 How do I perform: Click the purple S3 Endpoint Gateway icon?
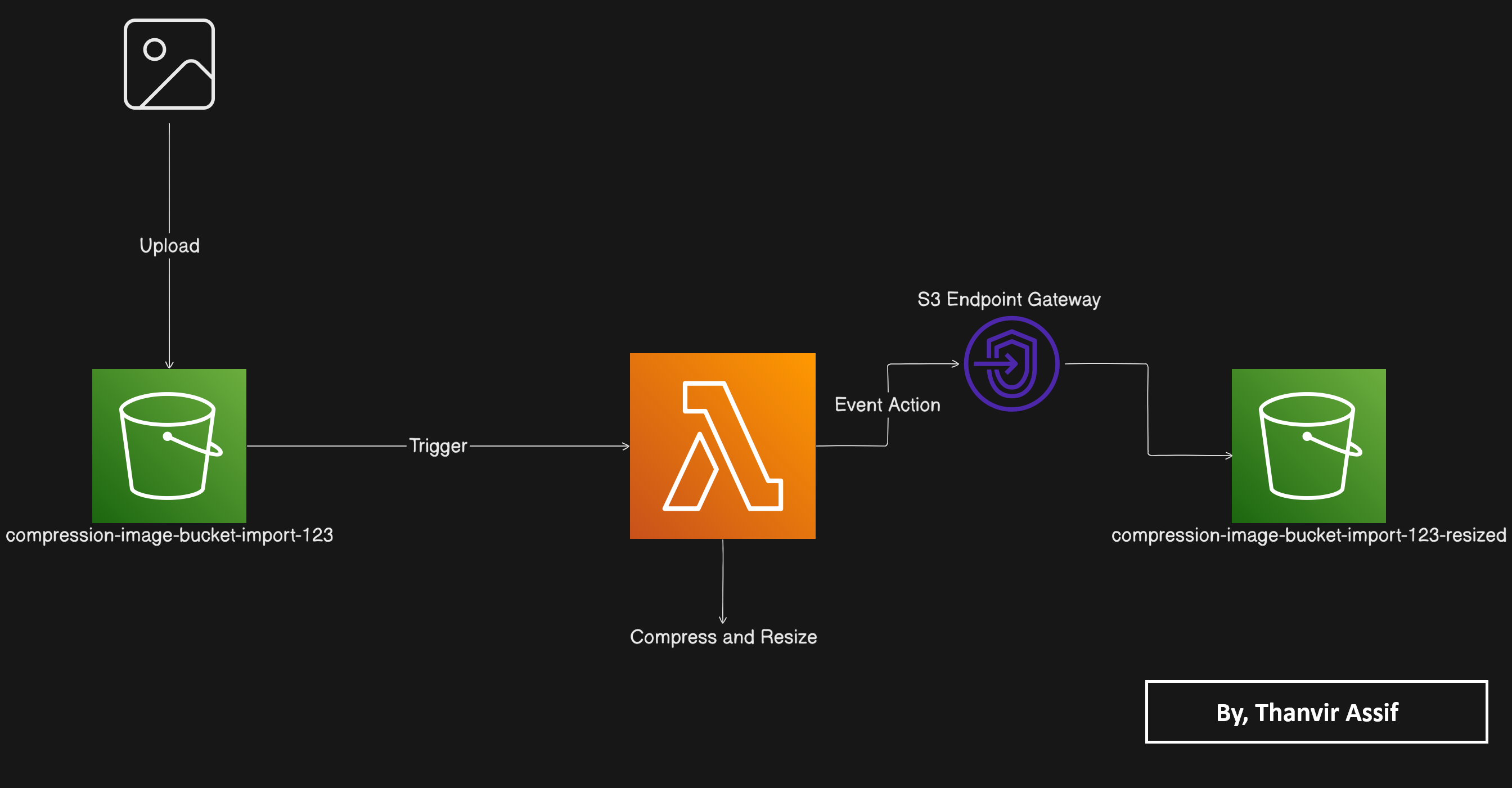point(1011,364)
